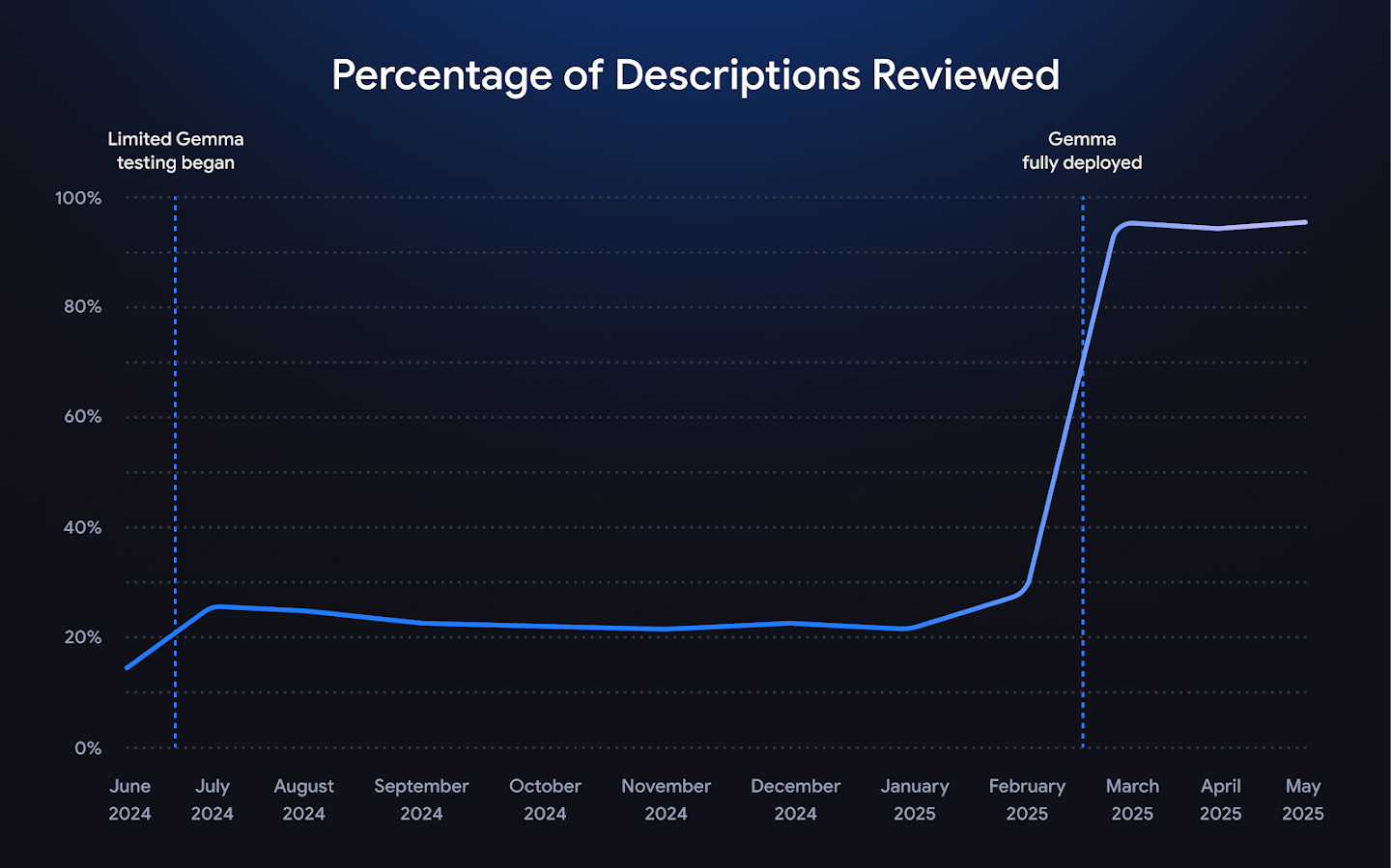Click the '100%' y-axis tick label

[x=77, y=198]
